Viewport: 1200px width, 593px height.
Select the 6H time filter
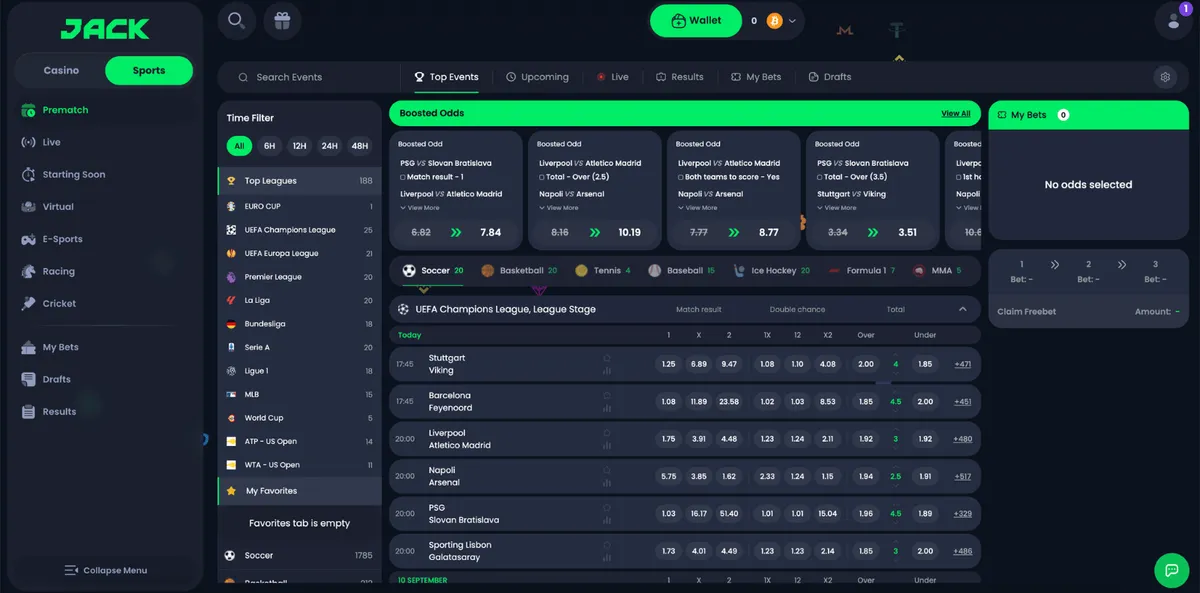(269, 146)
